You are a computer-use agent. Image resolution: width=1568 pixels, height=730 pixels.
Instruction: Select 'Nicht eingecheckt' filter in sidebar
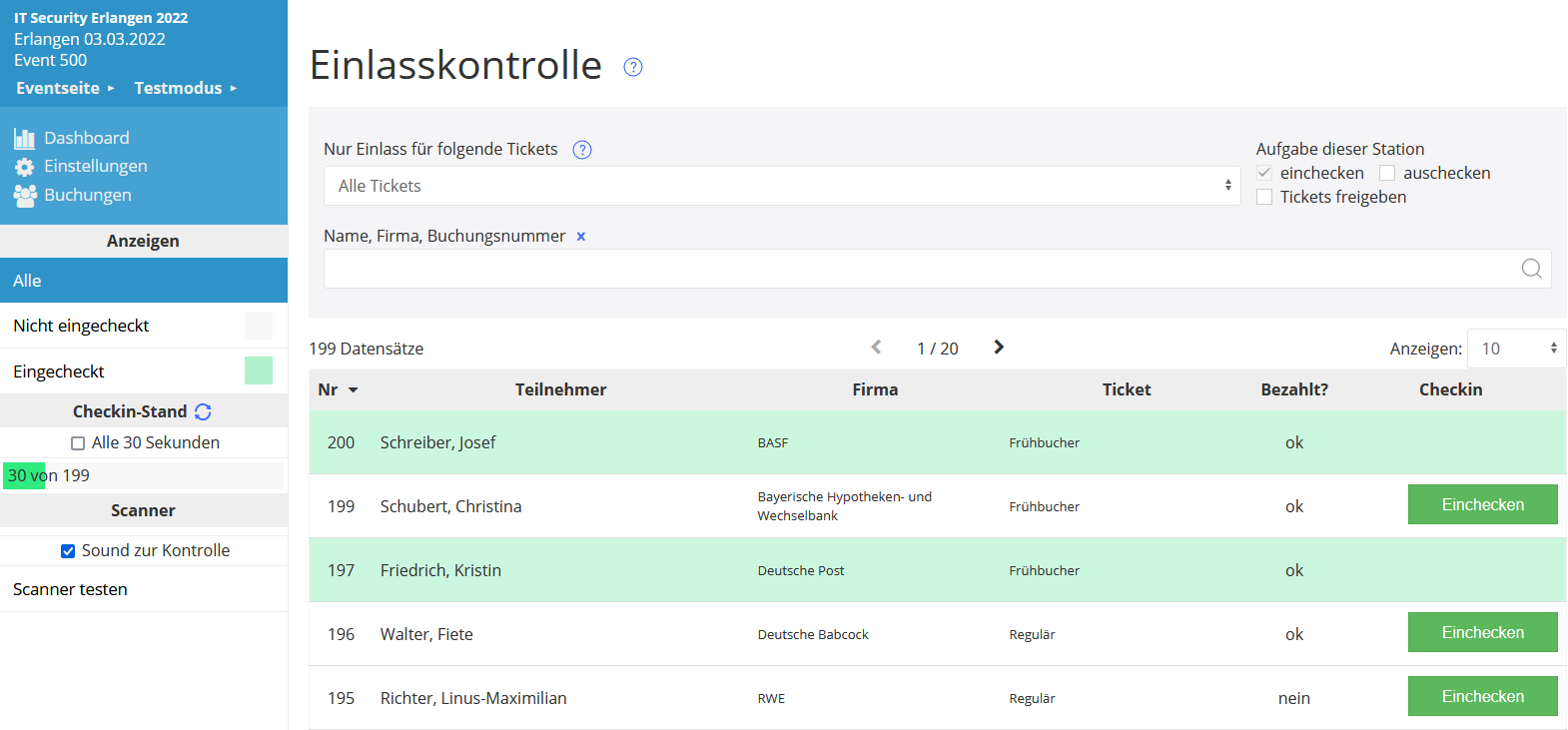coord(81,326)
